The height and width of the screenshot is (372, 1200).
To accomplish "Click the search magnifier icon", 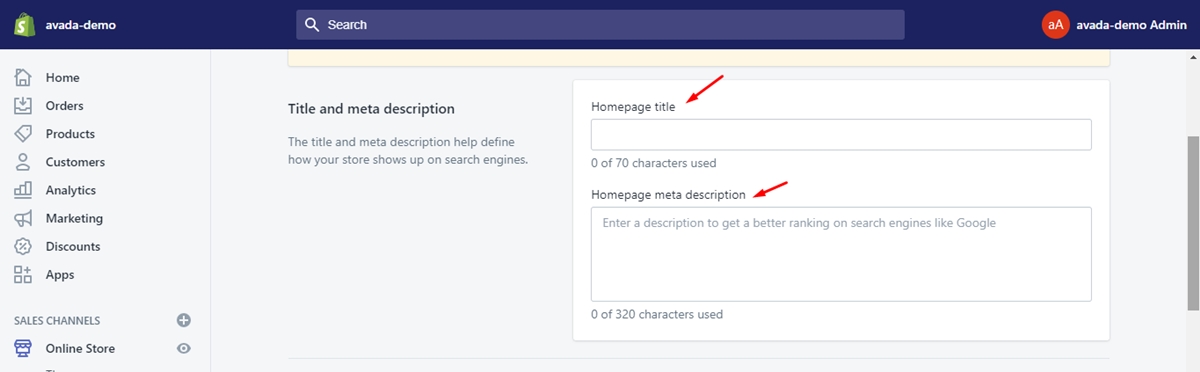I will pyautogui.click(x=312, y=25).
